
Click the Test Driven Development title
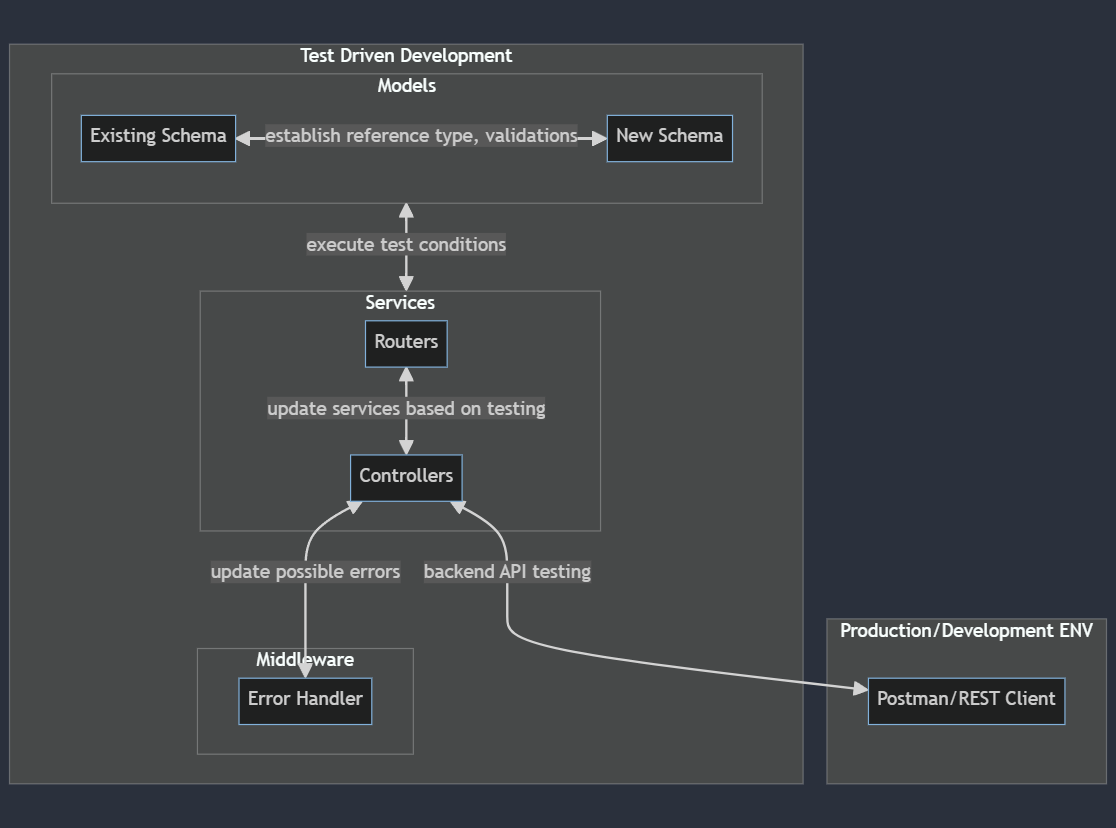click(405, 56)
